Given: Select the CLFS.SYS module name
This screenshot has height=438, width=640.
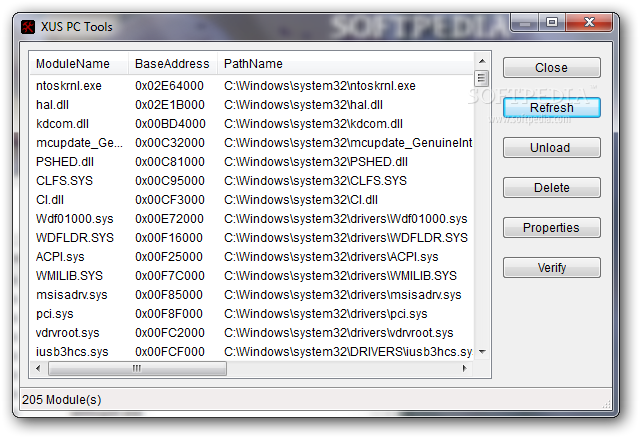Looking at the screenshot, I should [x=64, y=181].
